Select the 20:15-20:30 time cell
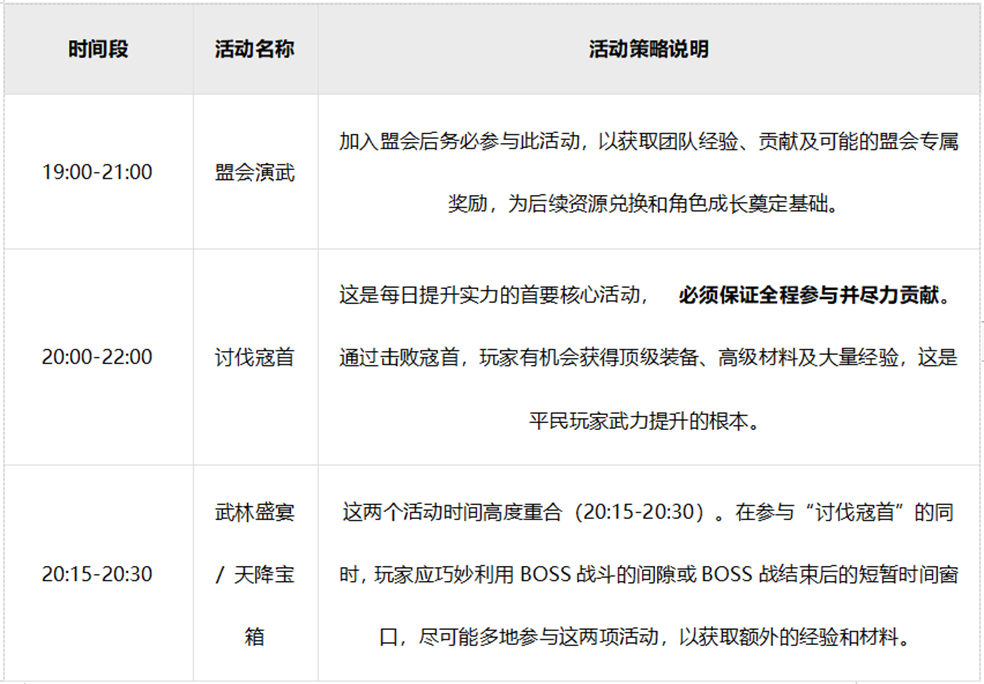Image resolution: width=984 pixels, height=684 pixels. click(97, 574)
